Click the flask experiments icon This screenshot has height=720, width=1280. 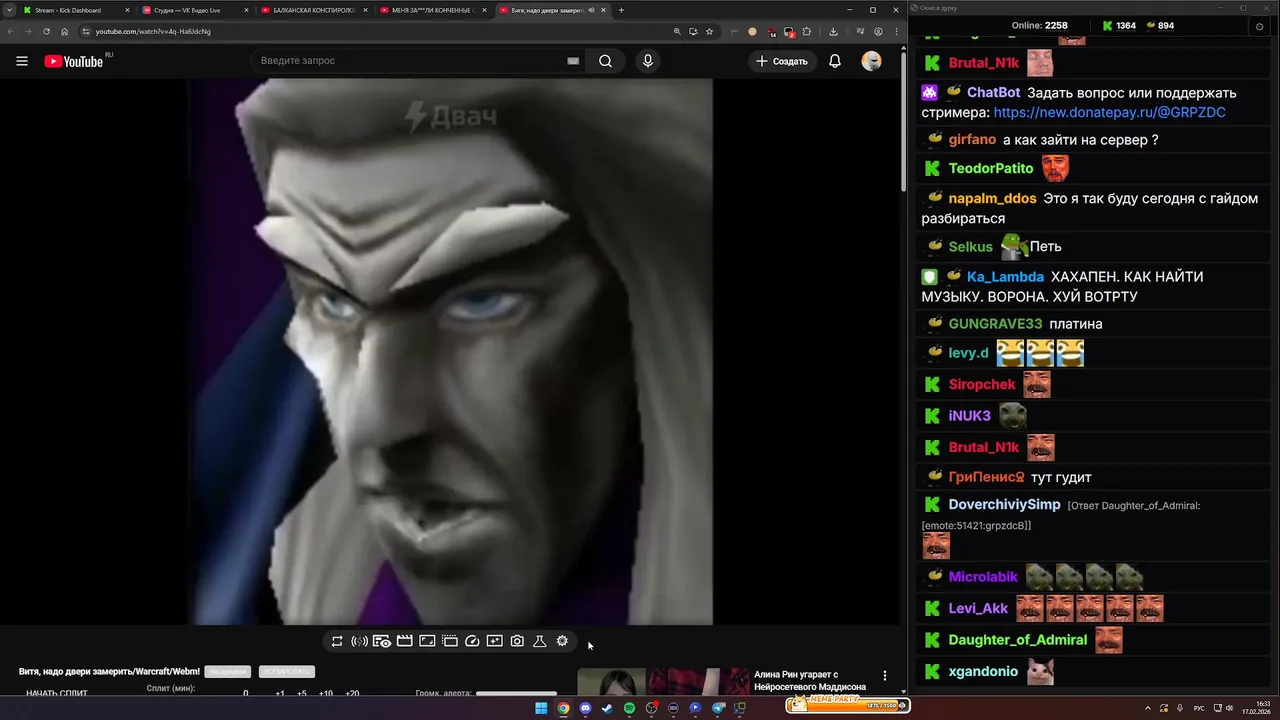coord(539,641)
